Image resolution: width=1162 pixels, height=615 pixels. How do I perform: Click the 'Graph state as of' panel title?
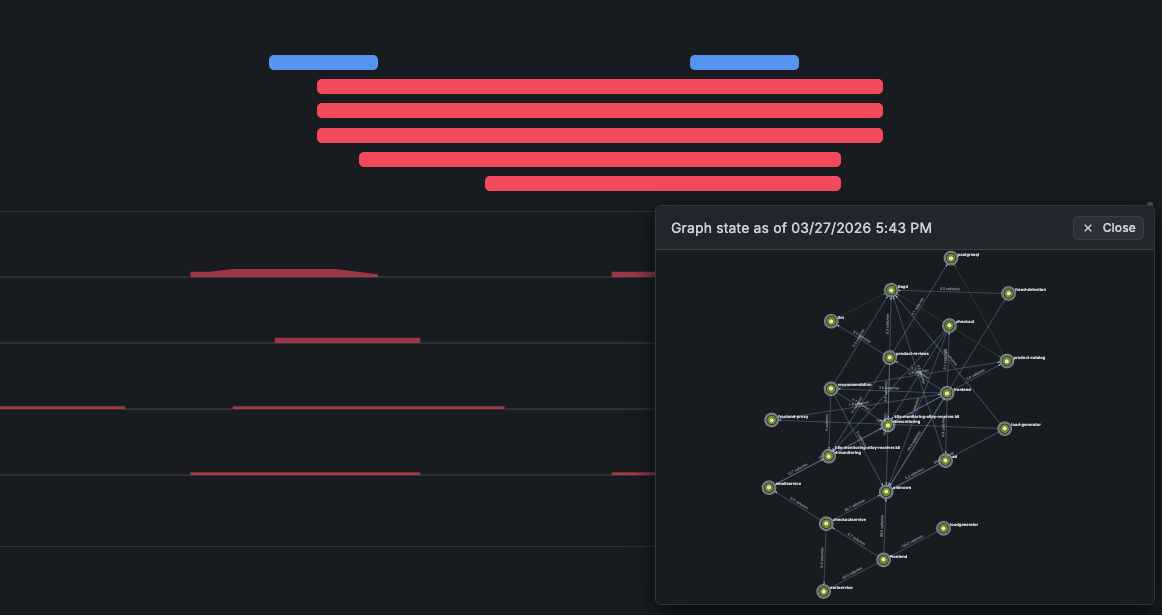point(800,228)
